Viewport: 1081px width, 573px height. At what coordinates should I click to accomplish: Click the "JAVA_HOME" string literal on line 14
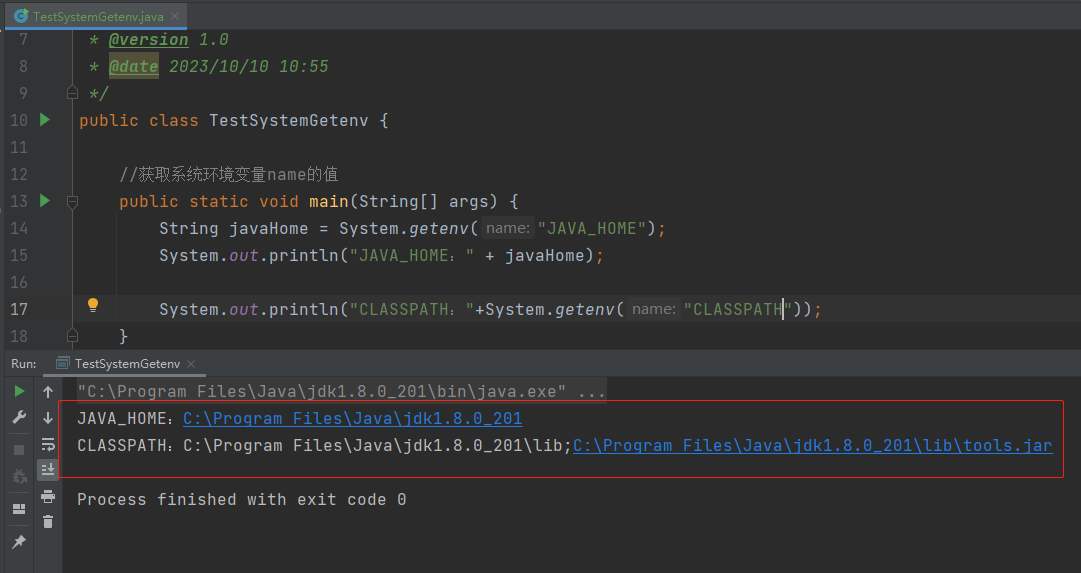click(x=592, y=228)
